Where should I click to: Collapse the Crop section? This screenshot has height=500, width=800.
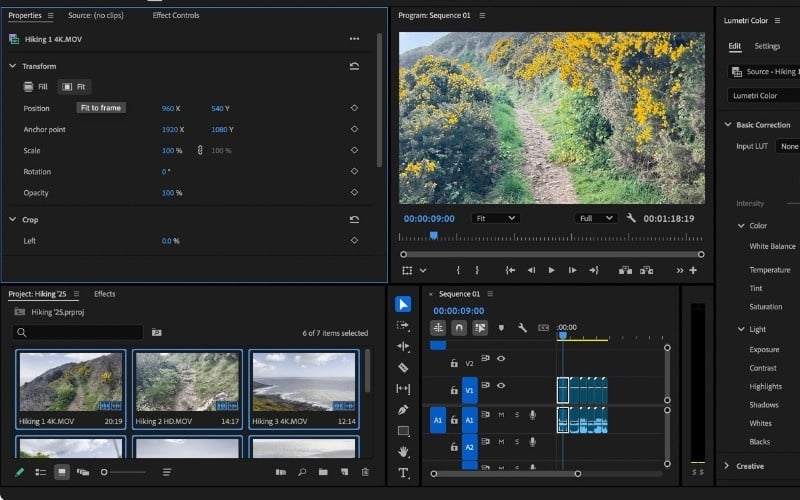[x=13, y=220]
